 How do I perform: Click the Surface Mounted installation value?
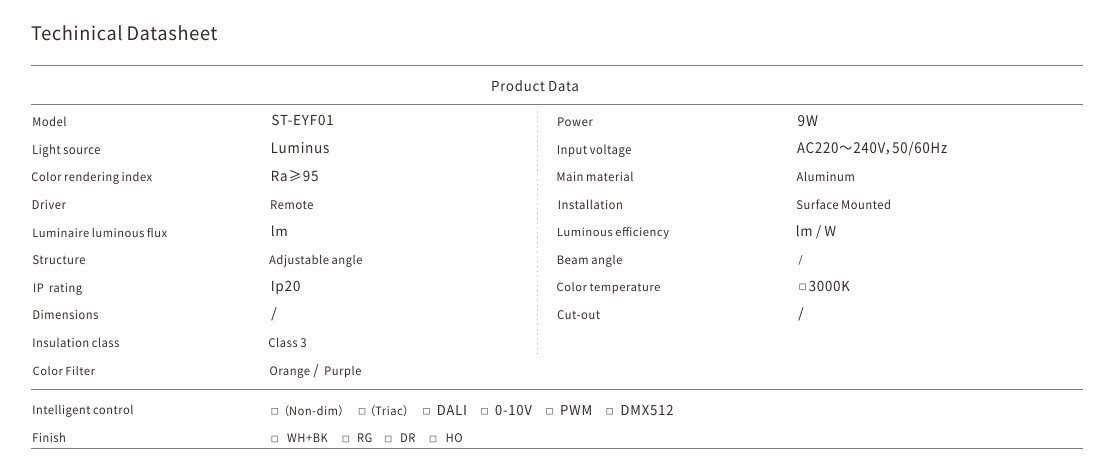coord(843,205)
